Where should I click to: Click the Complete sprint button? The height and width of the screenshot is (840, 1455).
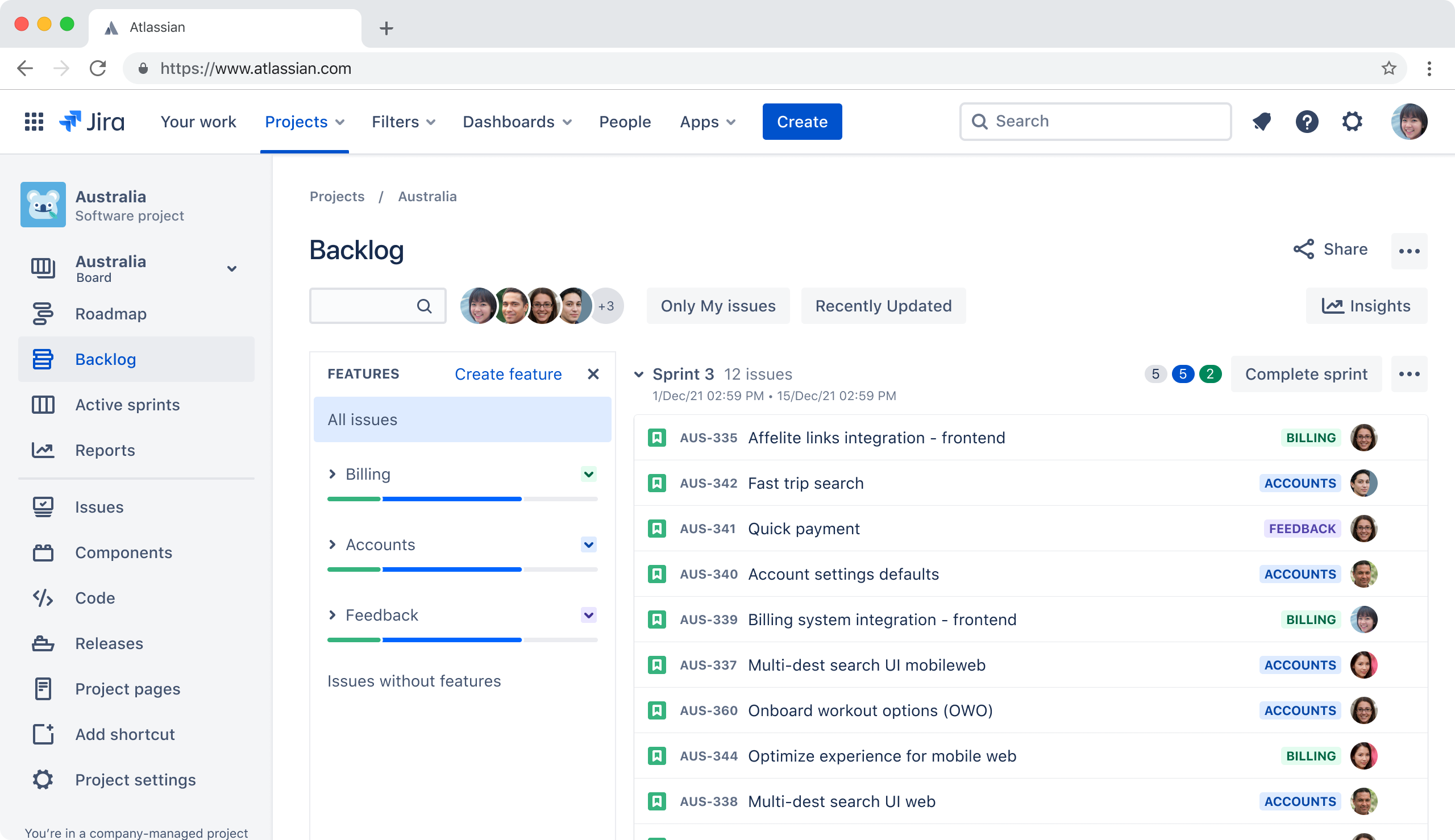coord(1306,374)
